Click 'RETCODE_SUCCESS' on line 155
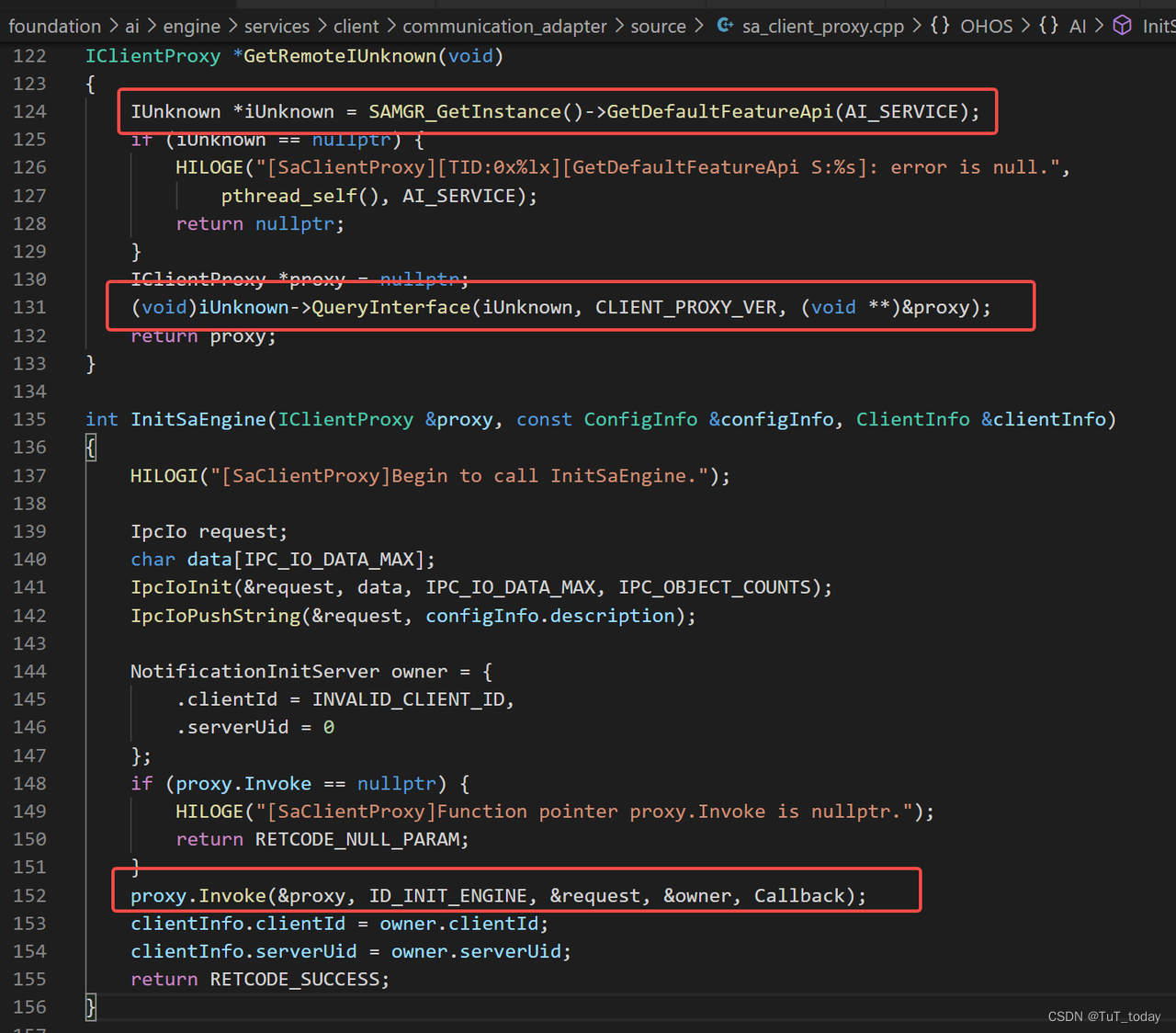Viewport: 1176px width, 1033px height. point(294,980)
